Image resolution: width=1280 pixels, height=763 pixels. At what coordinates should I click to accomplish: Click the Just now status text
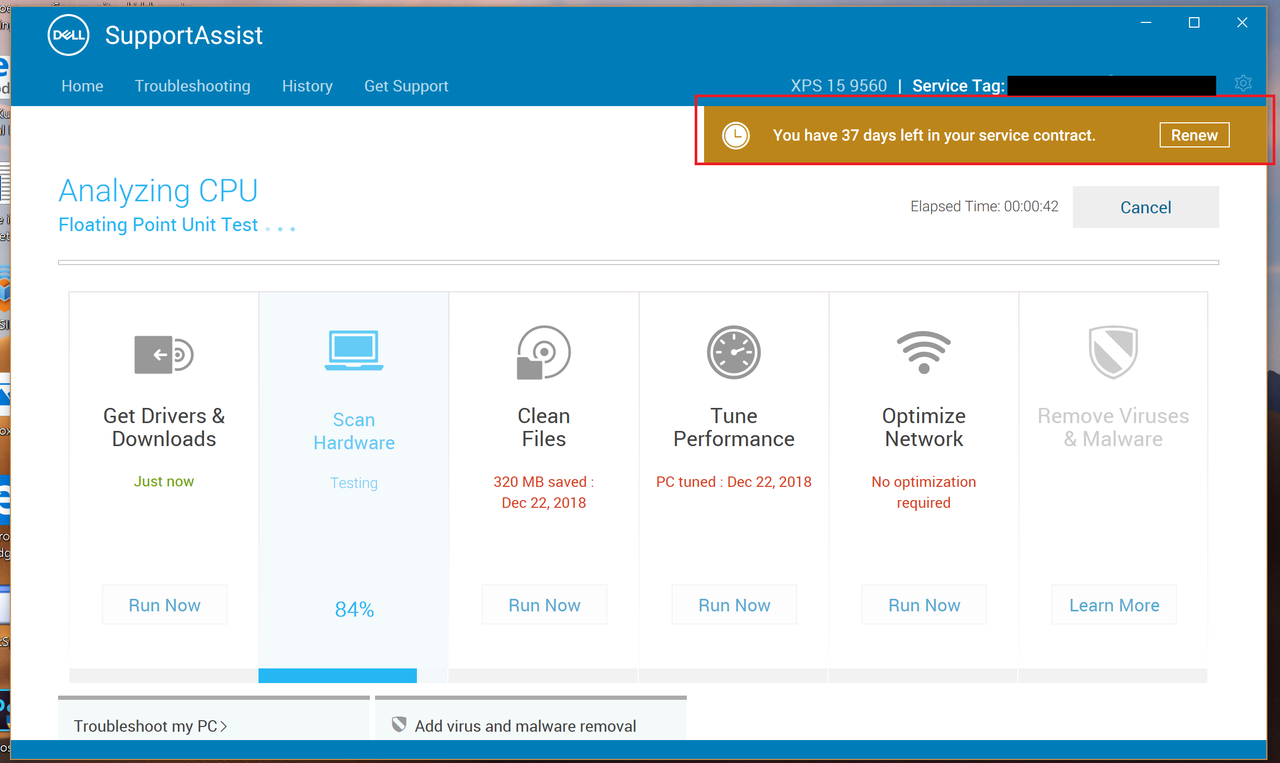(x=164, y=481)
